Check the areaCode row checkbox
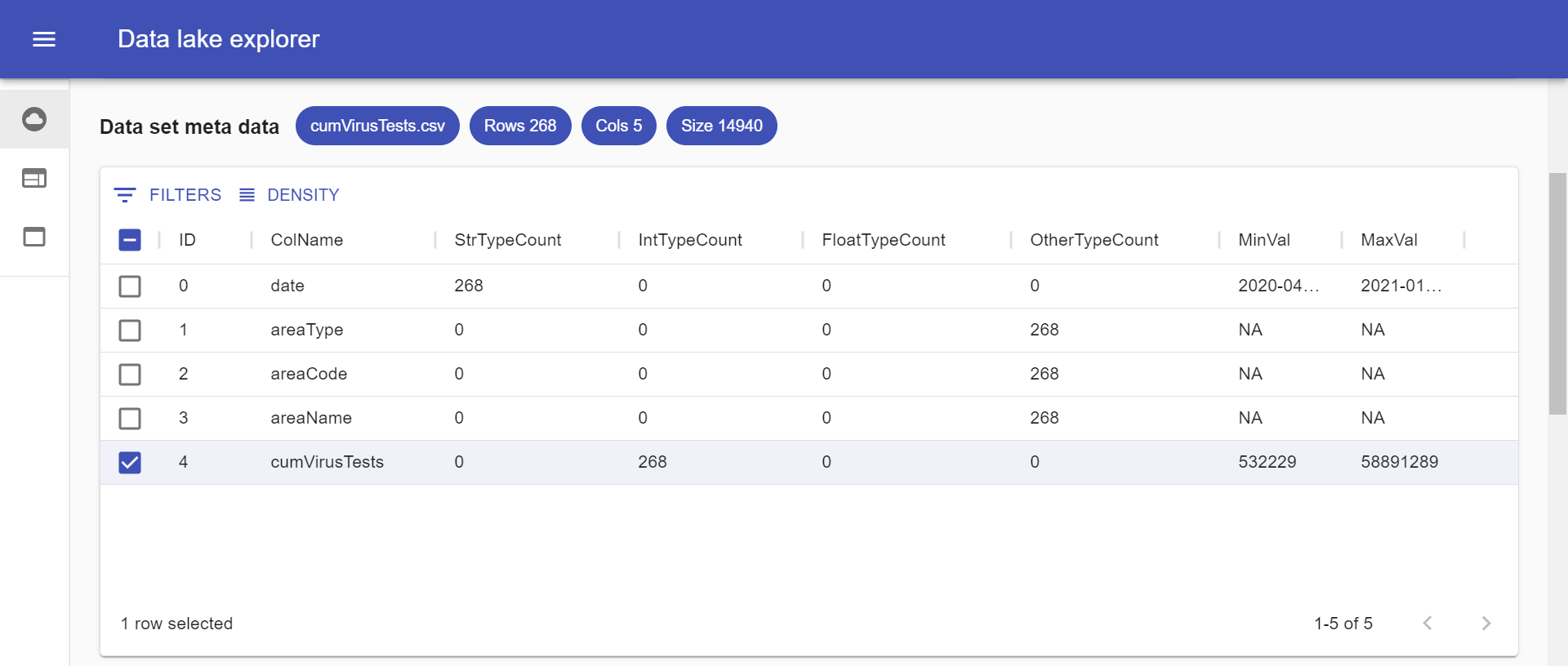The image size is (1568, 666). pos(130,375)
